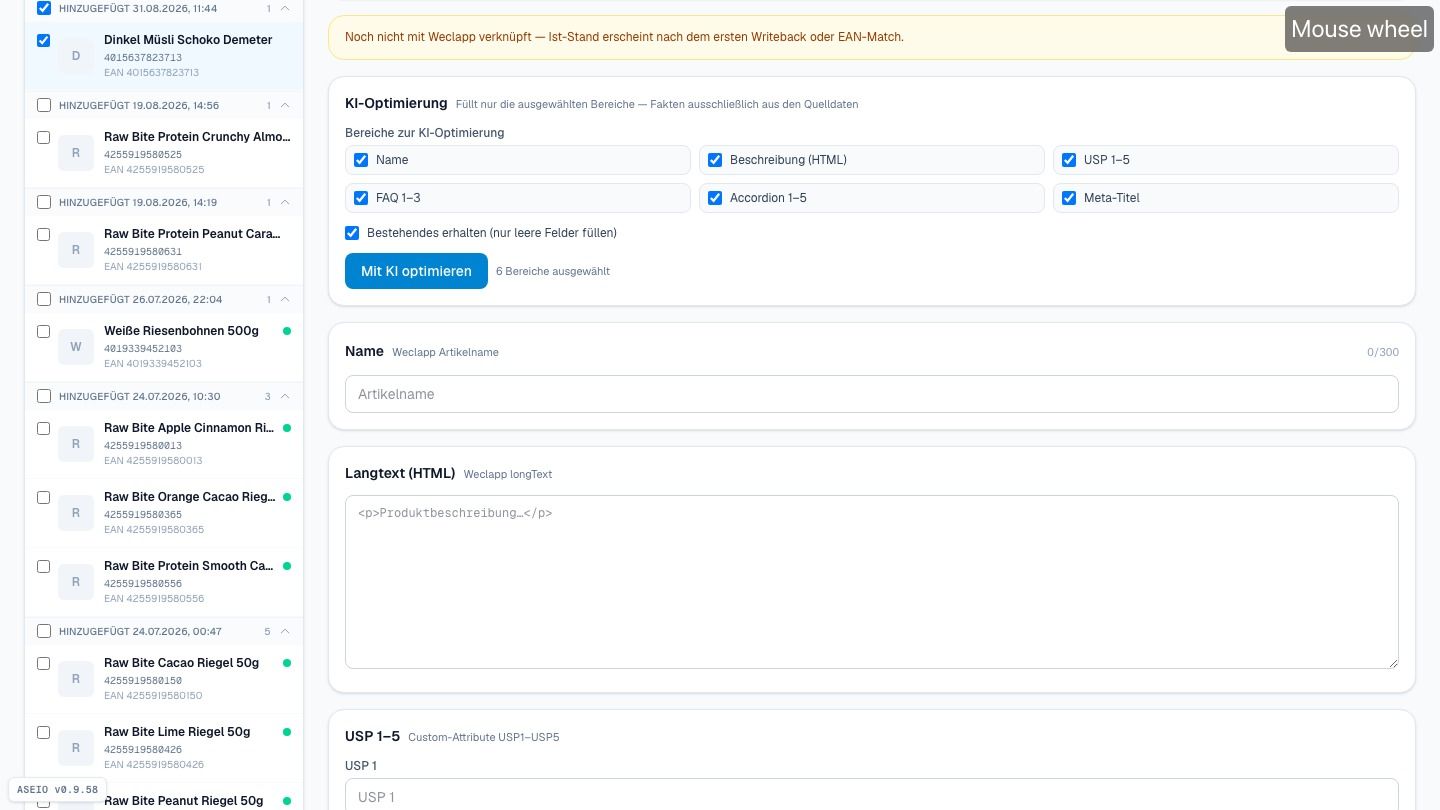
Task: Select the Weiße Riesenbohnen 500g product name
Action: click(x=181, y=331)
